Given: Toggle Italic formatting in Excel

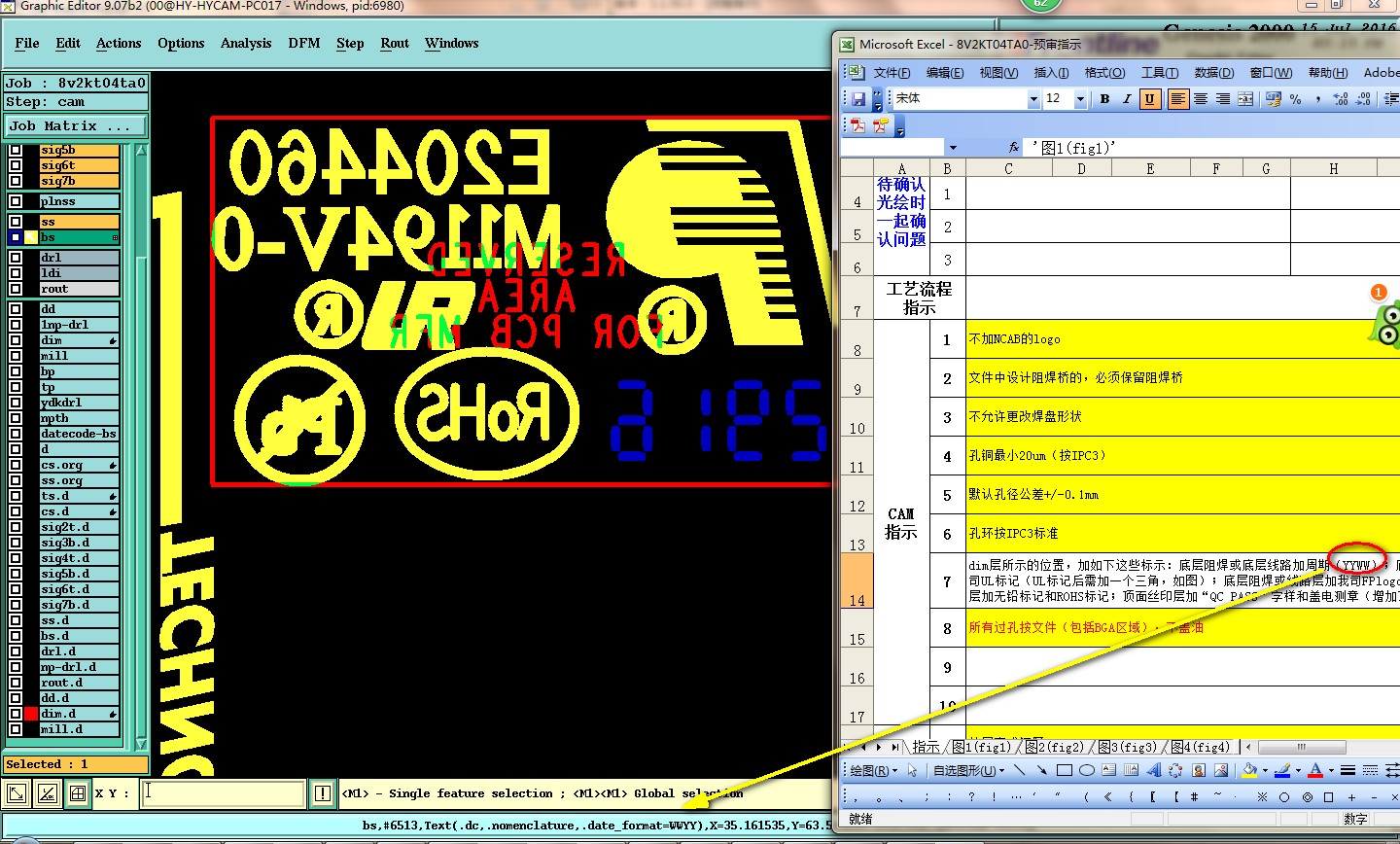Looking at the screenshot, I should 1127,99.
